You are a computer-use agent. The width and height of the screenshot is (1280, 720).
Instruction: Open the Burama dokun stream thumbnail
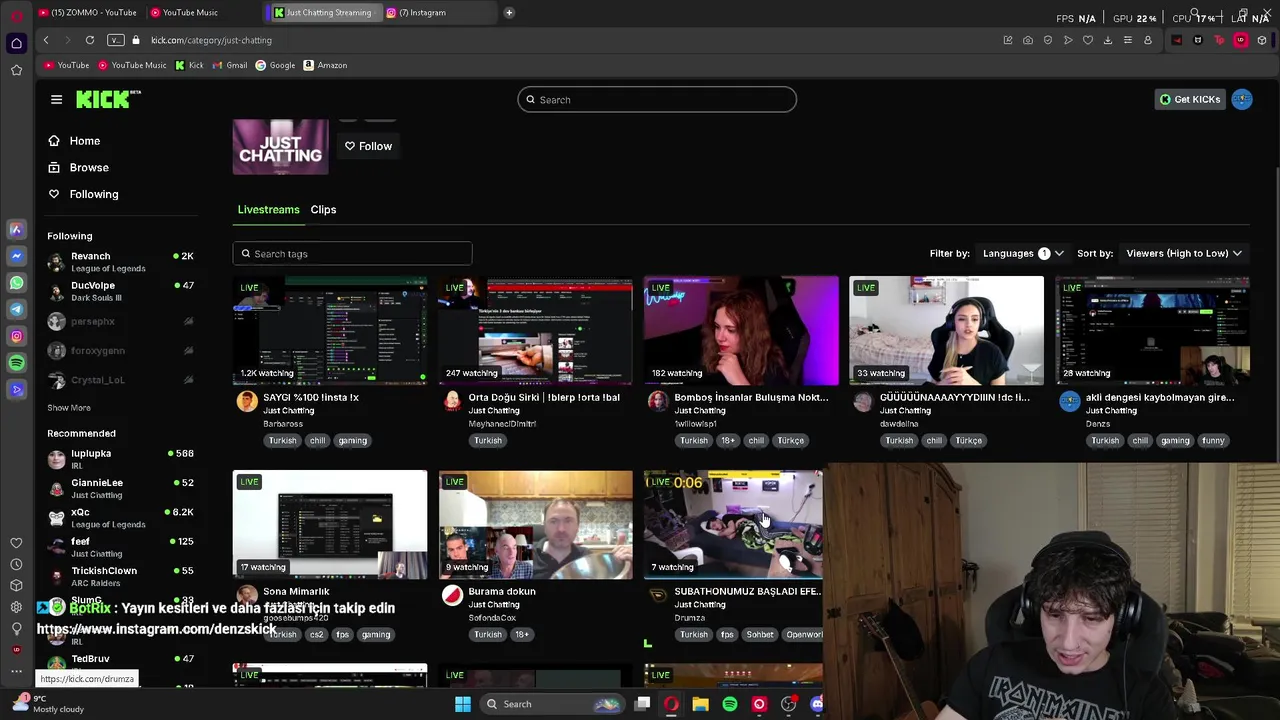535,525
